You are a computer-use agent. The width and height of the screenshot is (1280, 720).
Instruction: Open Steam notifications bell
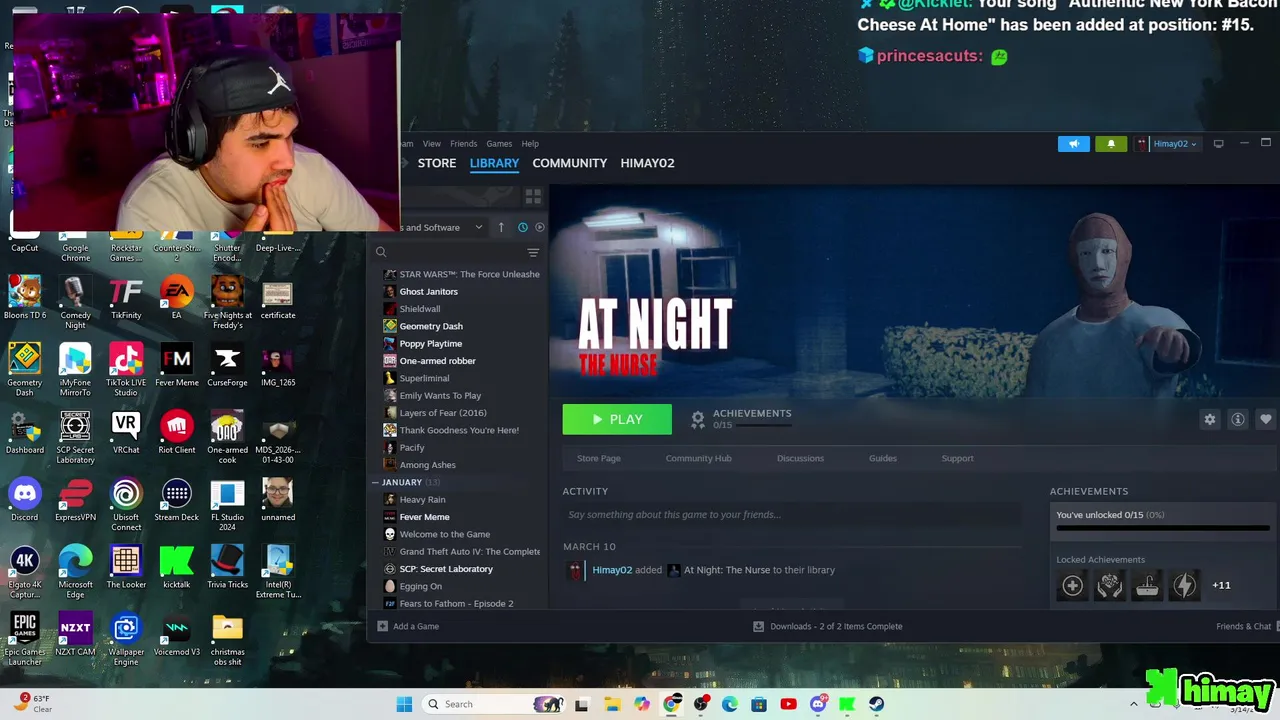pyautogui.click(x=1111, y=144)
